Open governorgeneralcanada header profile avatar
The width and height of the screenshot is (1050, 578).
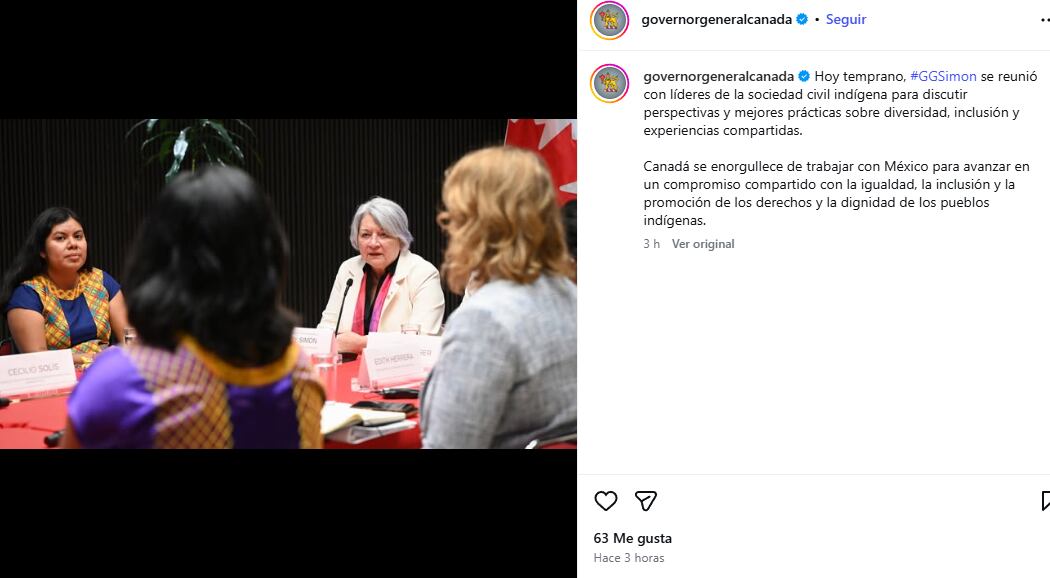tap(609, 20)
